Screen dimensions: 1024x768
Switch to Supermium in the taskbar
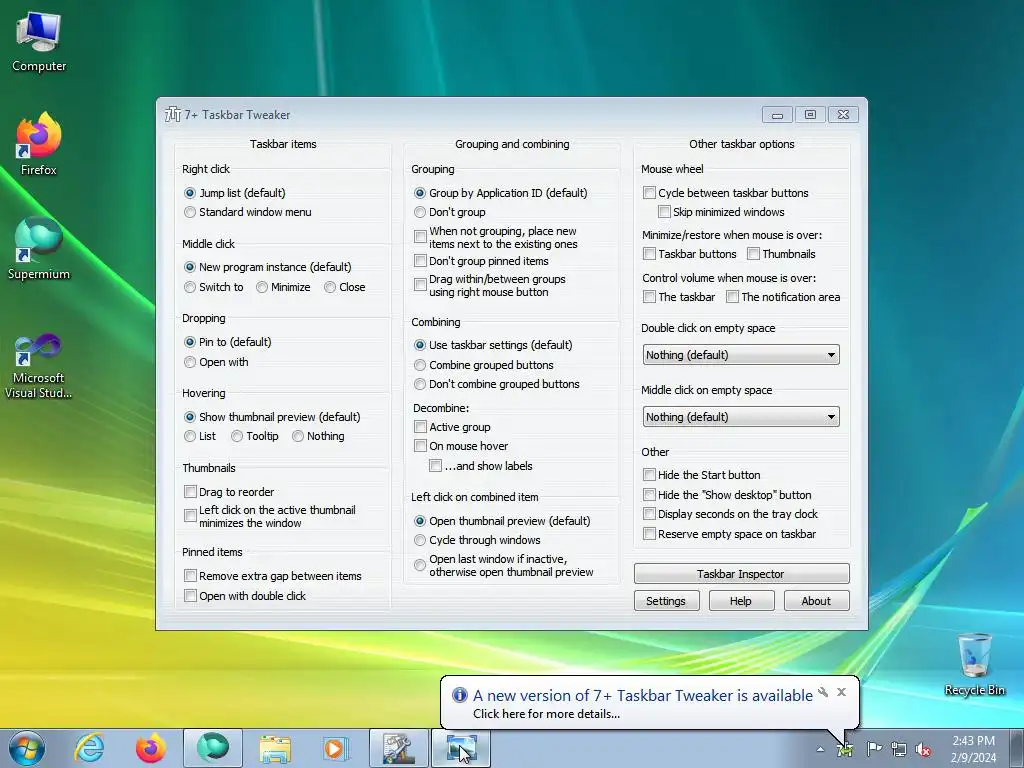213,748
